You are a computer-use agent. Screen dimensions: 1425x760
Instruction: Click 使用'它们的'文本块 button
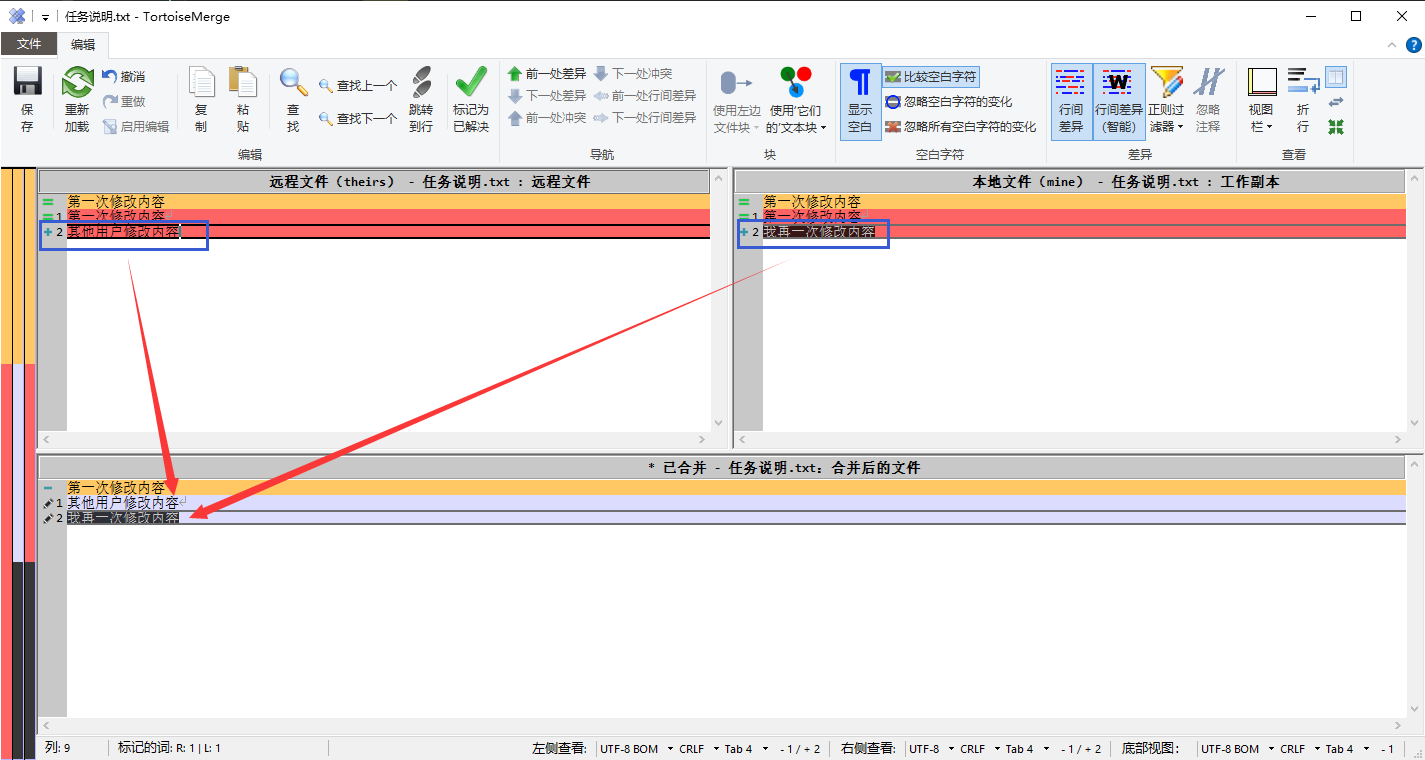[796, 100]
